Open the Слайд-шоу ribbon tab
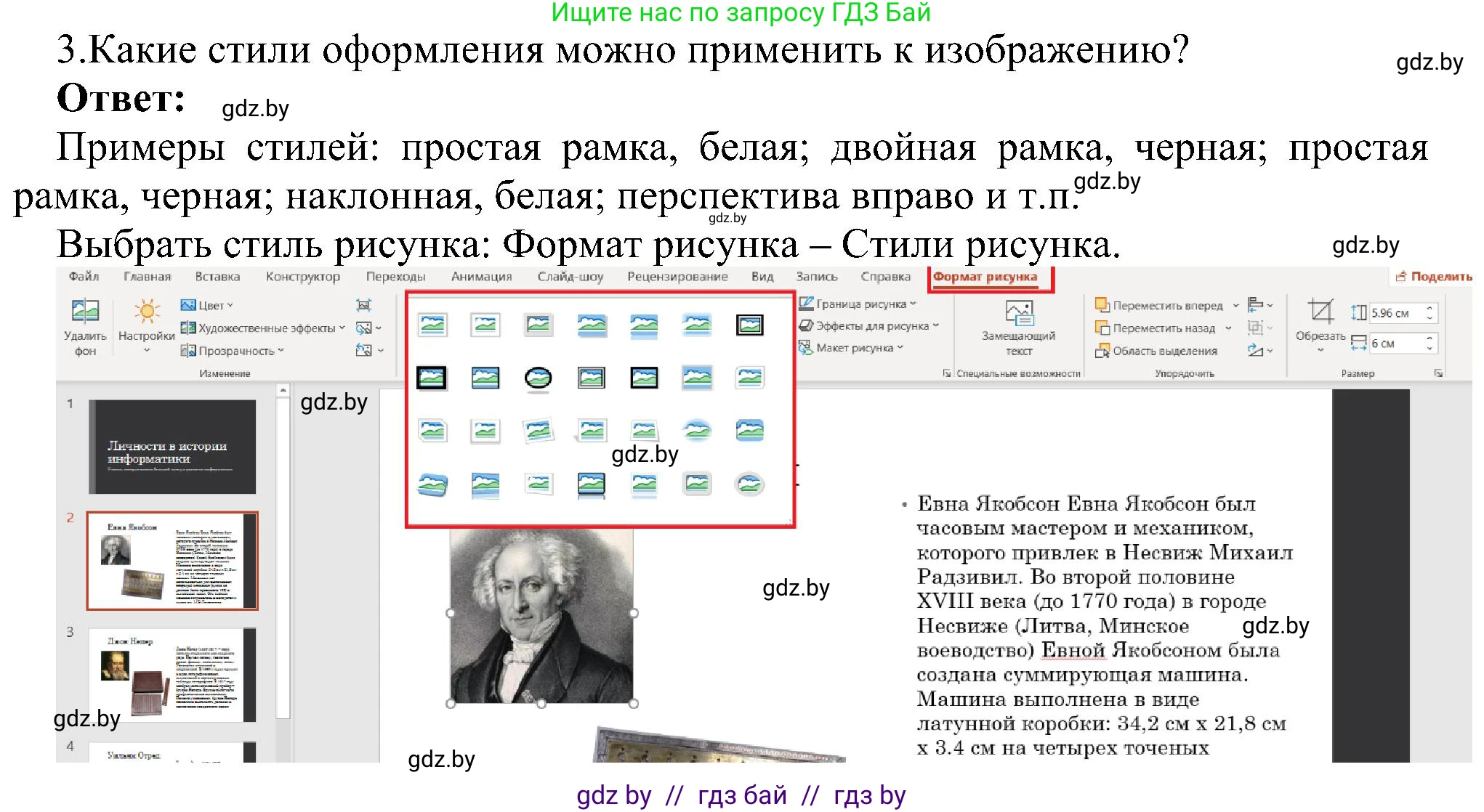Image resolution: width=1484 pixels, height=812 pixels. pyautogui.click(x=571, y=276)
